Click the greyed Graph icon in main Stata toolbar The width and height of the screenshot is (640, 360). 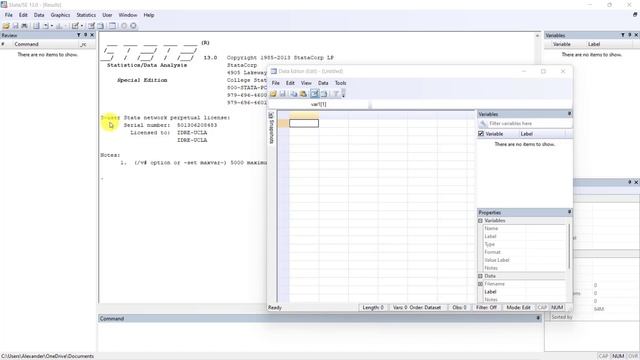pos(59,26)
